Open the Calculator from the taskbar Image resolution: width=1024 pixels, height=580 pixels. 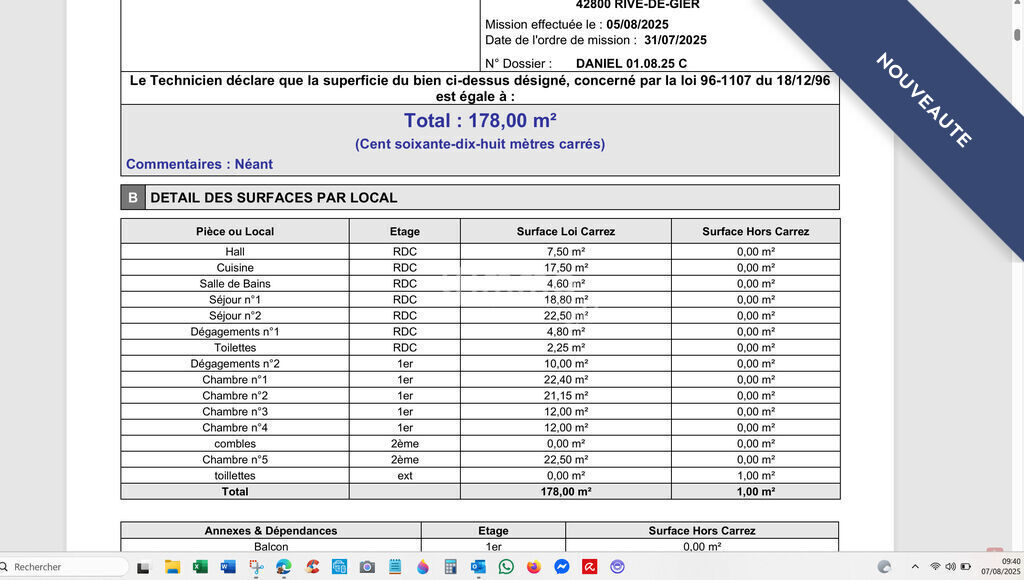(x=450, y=567)
